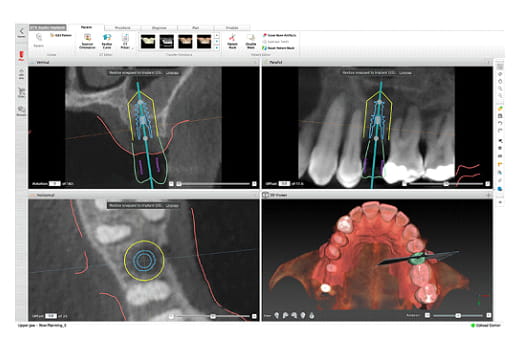The image size is (520, 360).
Task: Click the shopping cart icon in the left sidebar
Action: [x=21, y=92]
